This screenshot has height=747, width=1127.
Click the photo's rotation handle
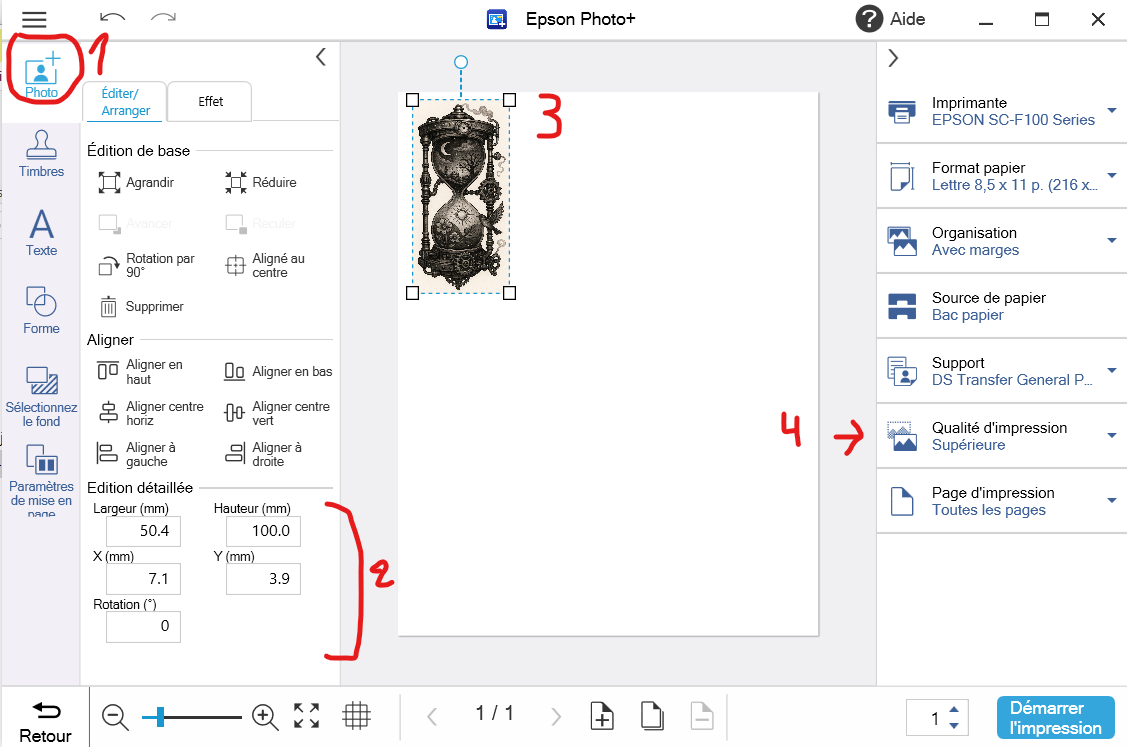(461, 63)
